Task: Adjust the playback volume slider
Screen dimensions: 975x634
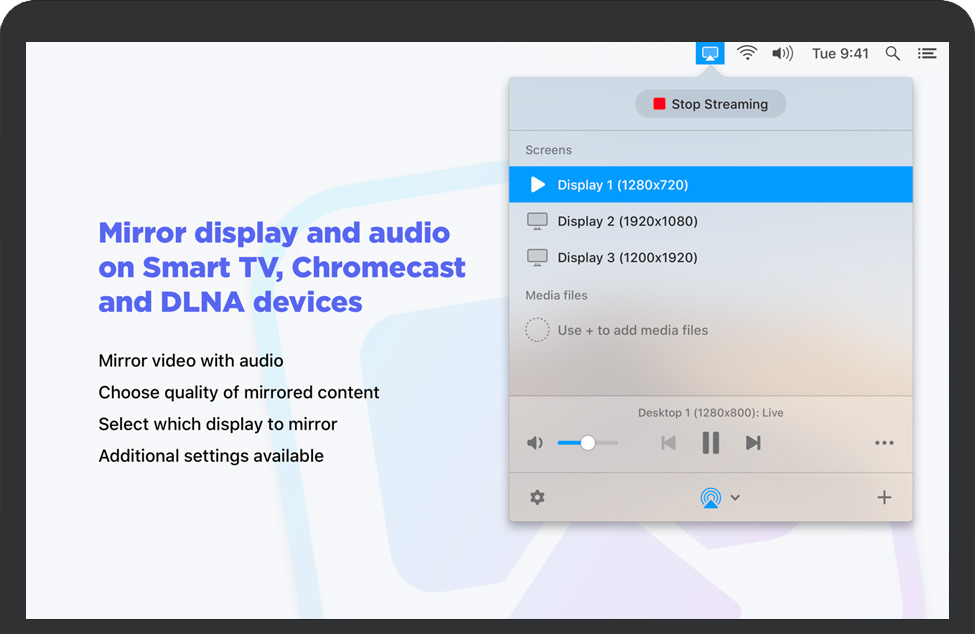Action: (x=588, y=443)
